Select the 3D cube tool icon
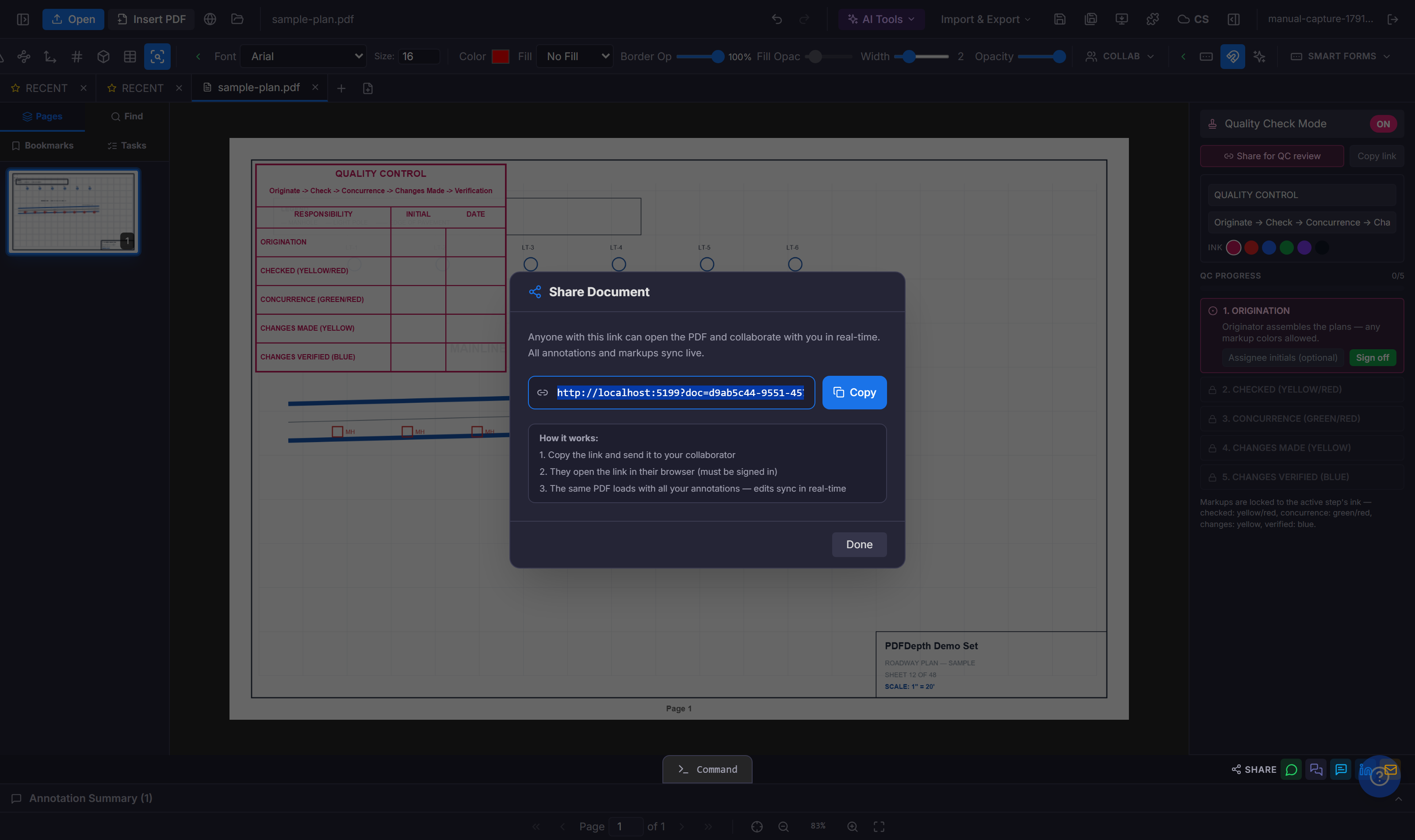Image resolution: width=1415 pixels, height=840 pixels. point(103,57)
